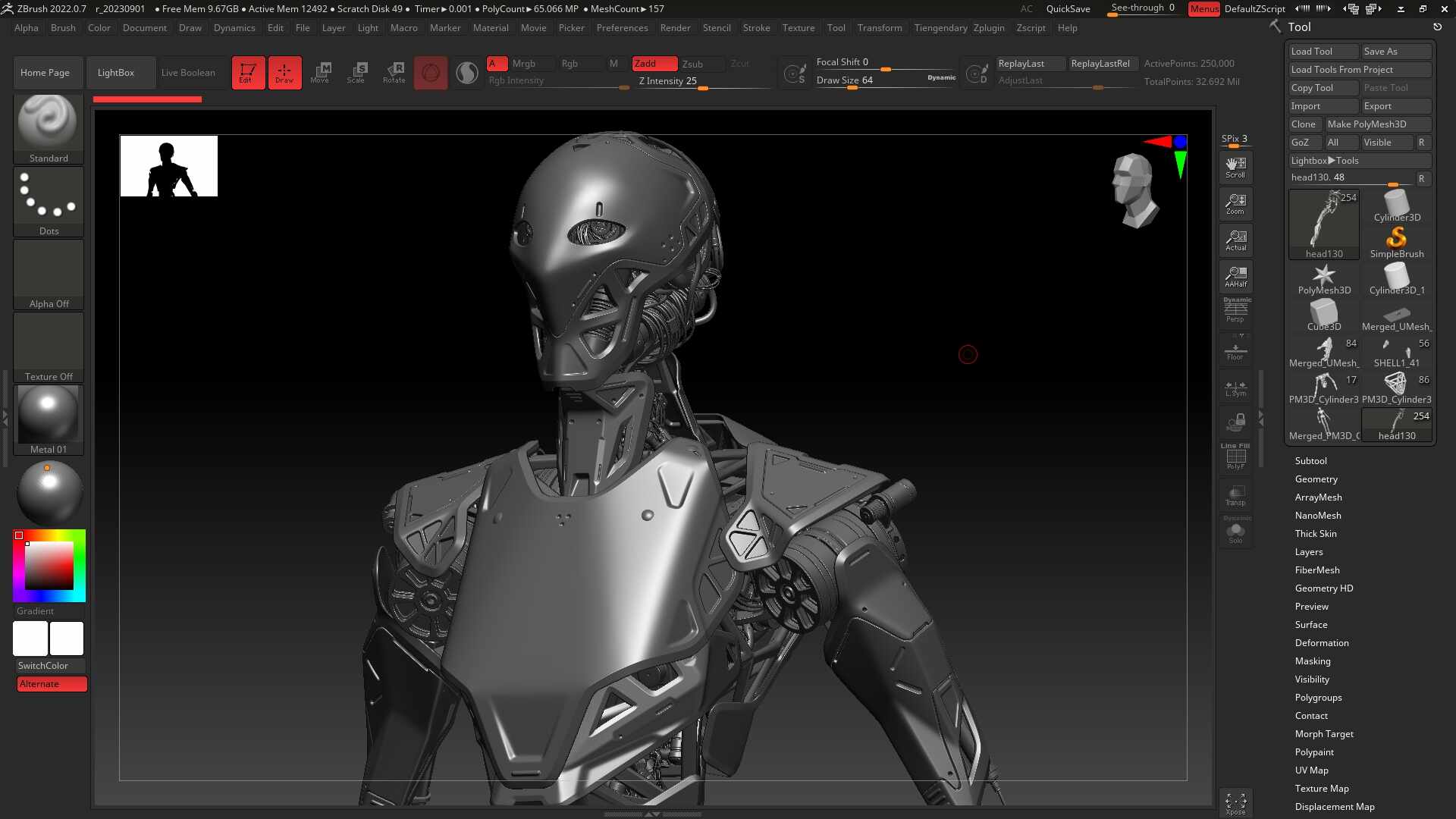
Task: Select the Cube3D tool thumbnail
Action: 1324,315
